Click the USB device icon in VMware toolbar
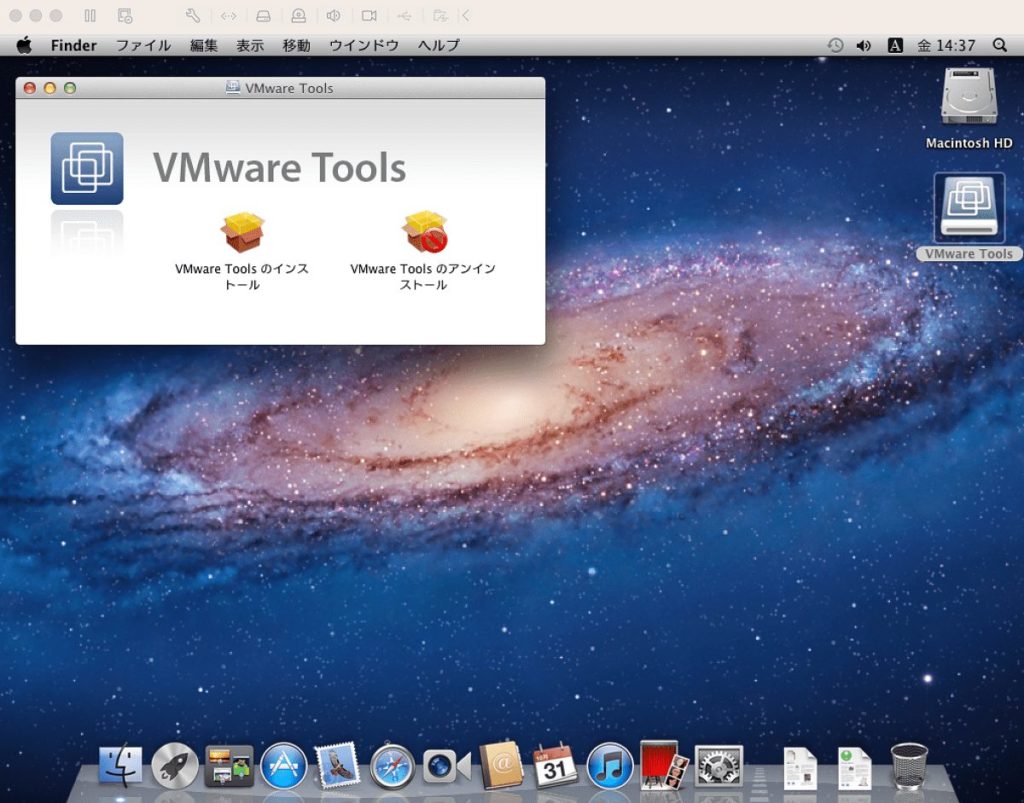This screenshot has width=1024, height=803. click(x=404, y=16)
